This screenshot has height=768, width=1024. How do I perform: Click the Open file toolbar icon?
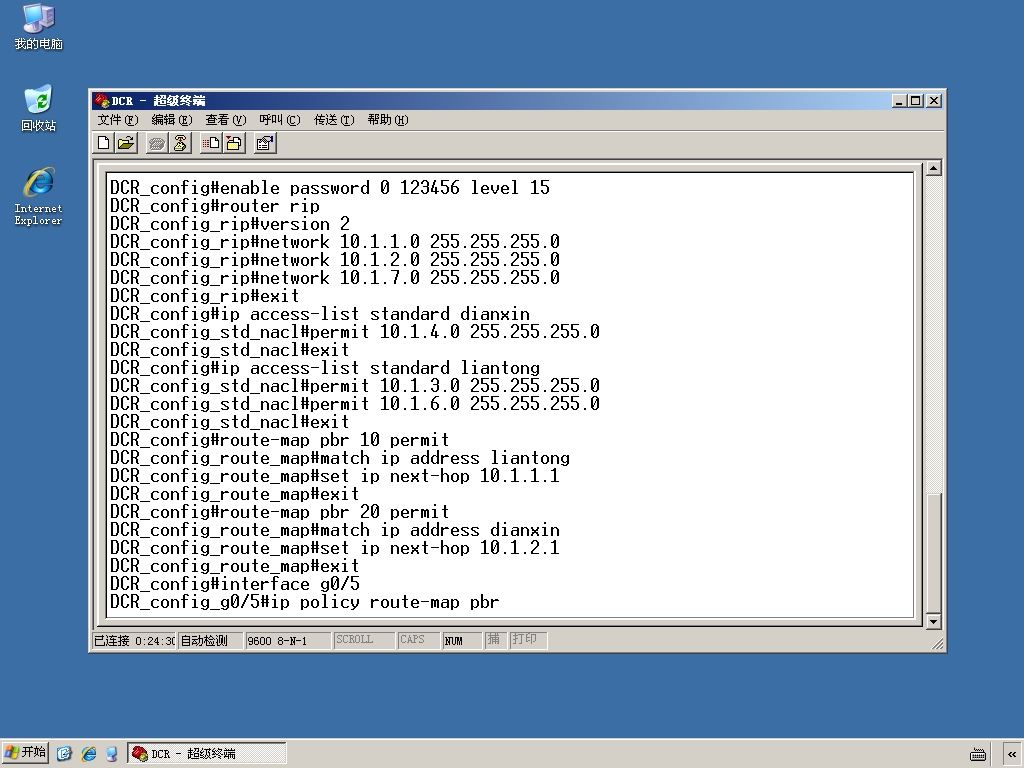click(125, 143)
